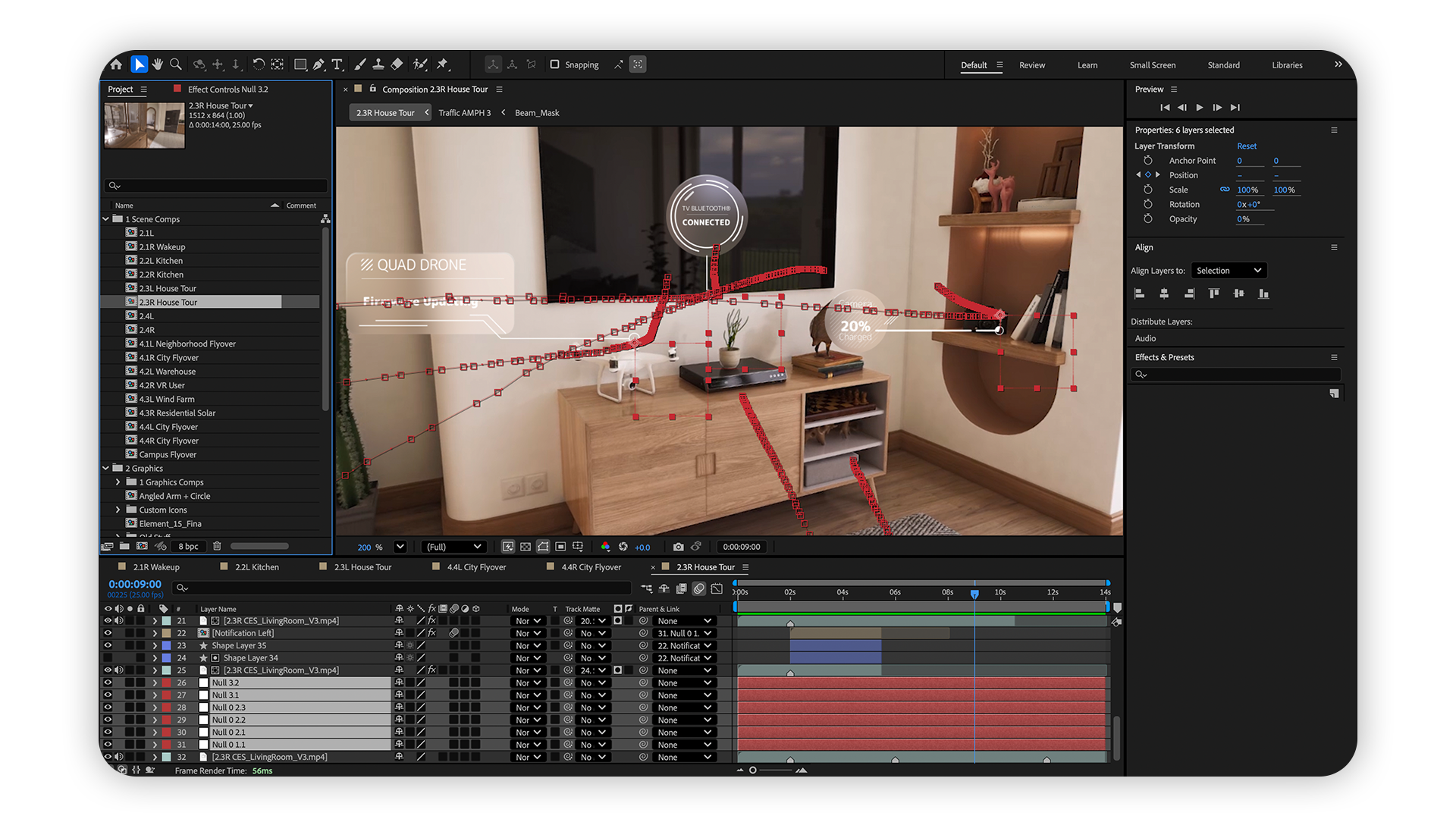This screenshot has height=819, width=1456.
Task: Select the Hand tool
Action: coord(158,64)
